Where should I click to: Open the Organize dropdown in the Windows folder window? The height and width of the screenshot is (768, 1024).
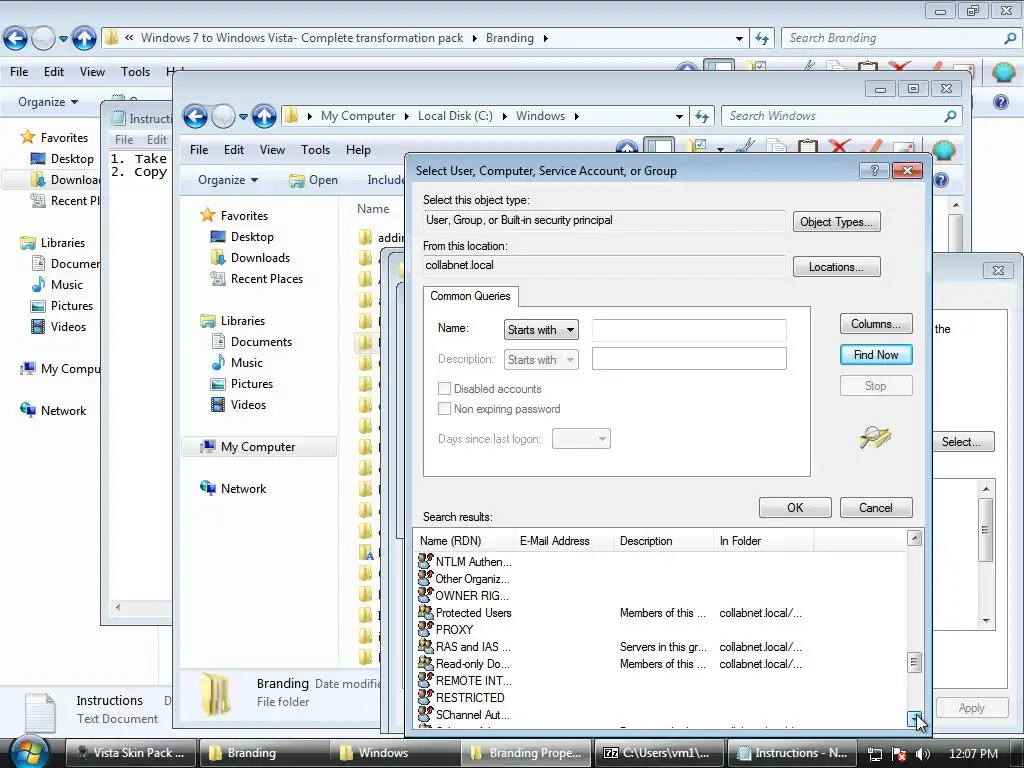tap(228, 180)
